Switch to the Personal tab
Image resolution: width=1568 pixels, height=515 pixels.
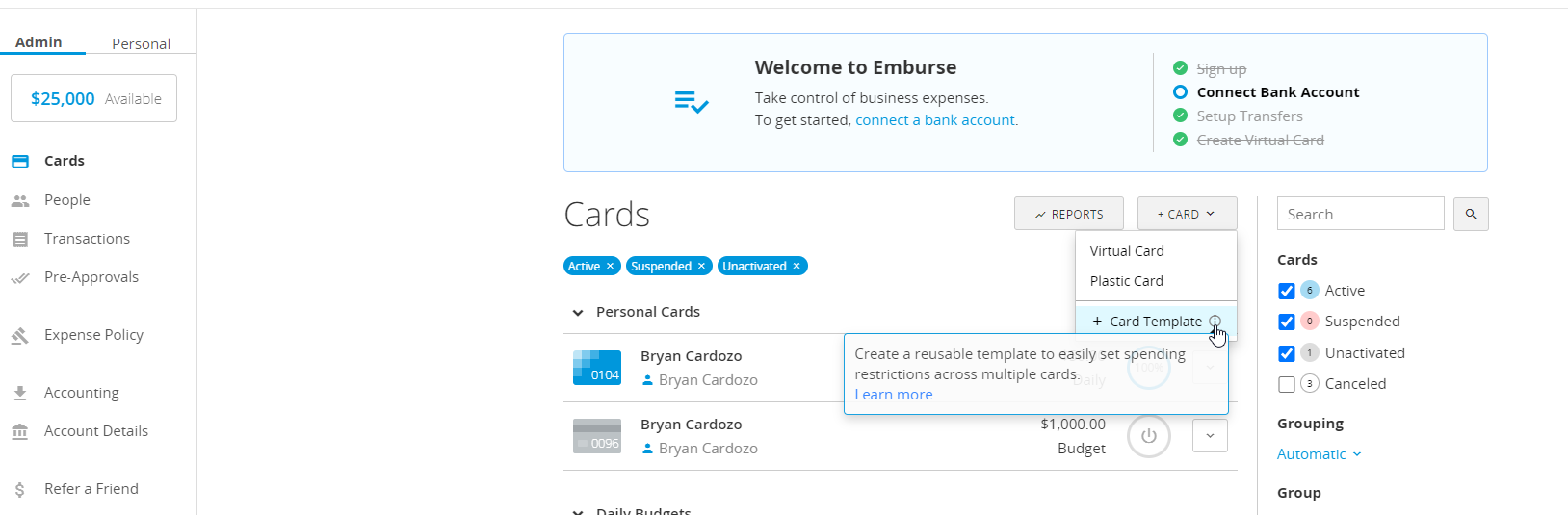point(141,43)
